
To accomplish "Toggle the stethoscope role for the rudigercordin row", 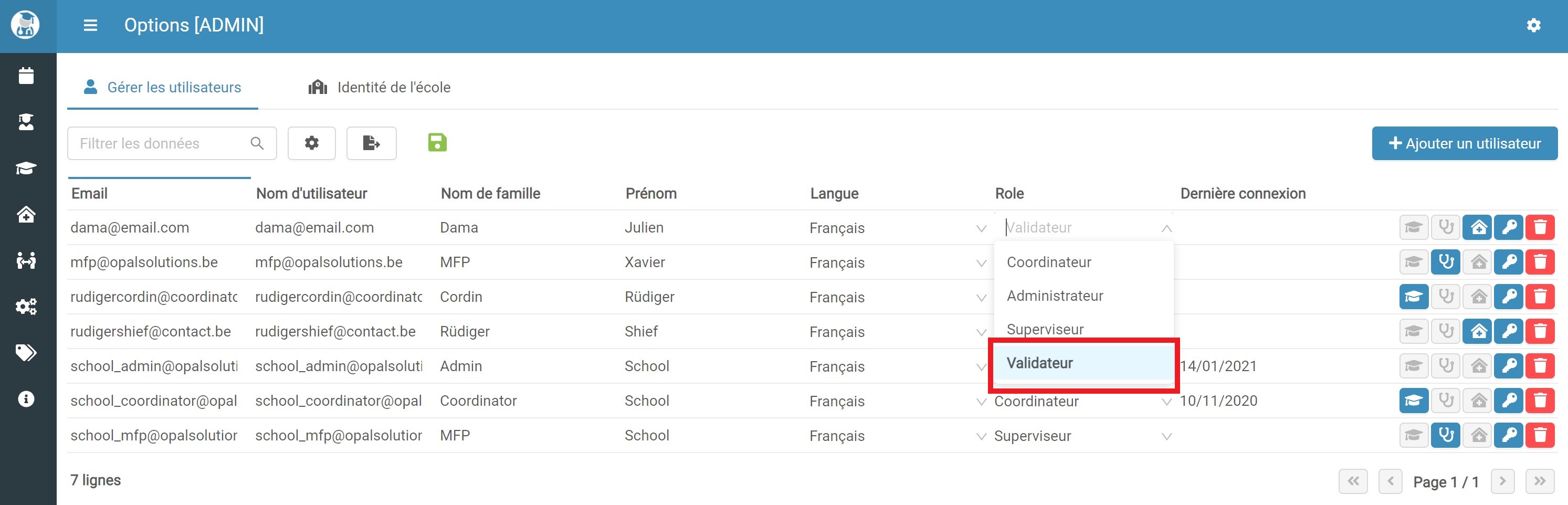I will point(1446,297).
